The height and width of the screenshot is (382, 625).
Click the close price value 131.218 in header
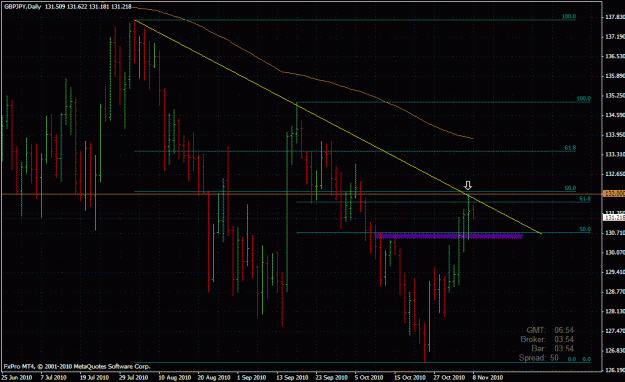coord(121,7)
